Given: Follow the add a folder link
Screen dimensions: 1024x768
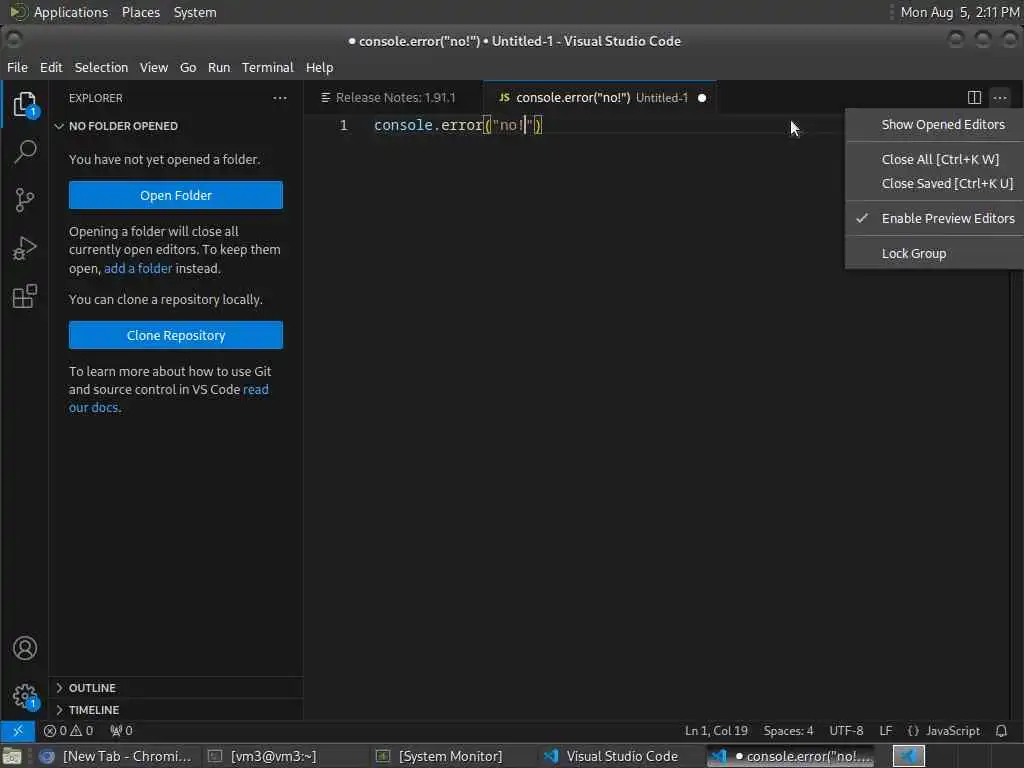Looking at the screenshot, I should coord(138,268).
